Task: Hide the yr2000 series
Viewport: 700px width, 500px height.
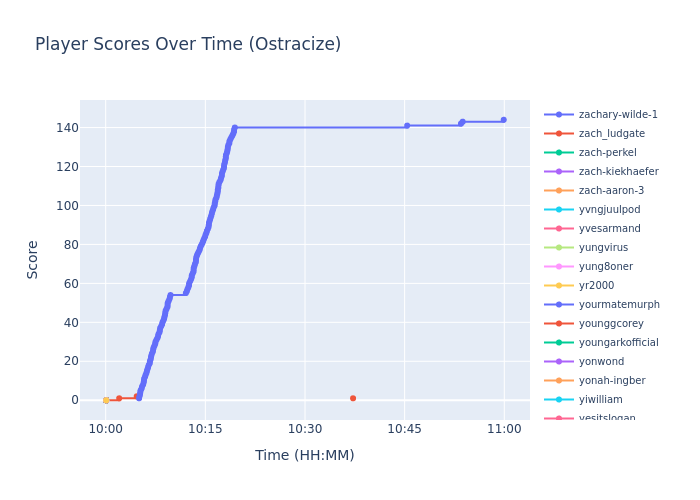Action: coord(596,286)
